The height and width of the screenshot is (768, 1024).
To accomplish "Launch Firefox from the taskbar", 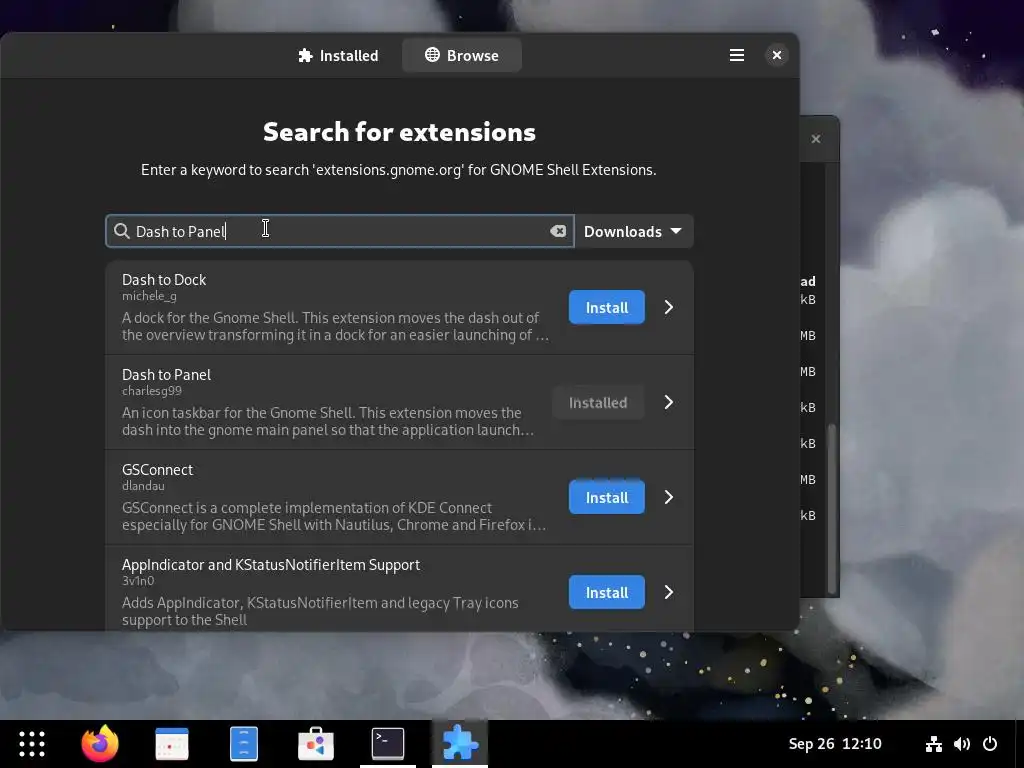I will click(100, 744).
